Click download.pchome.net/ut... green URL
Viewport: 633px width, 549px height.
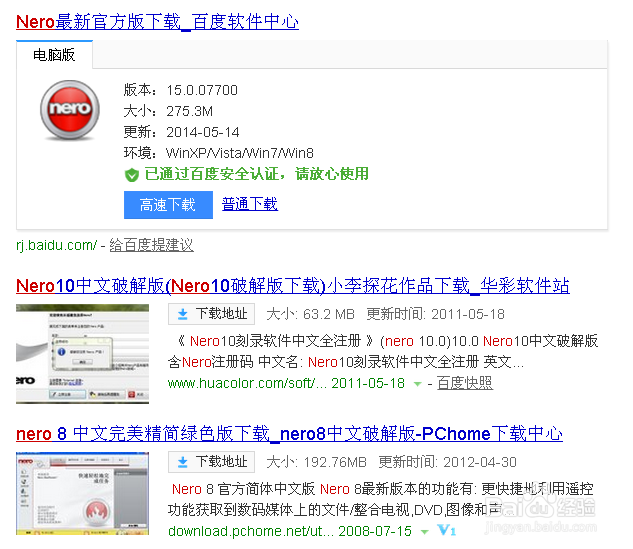click(251, 531)
